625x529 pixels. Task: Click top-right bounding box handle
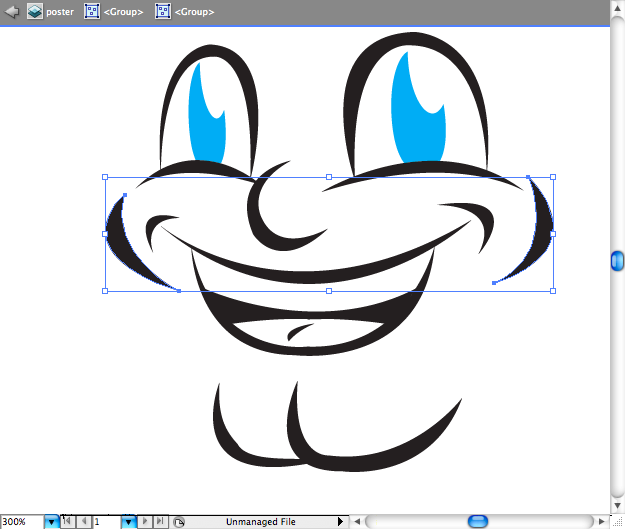pos(553,177)
